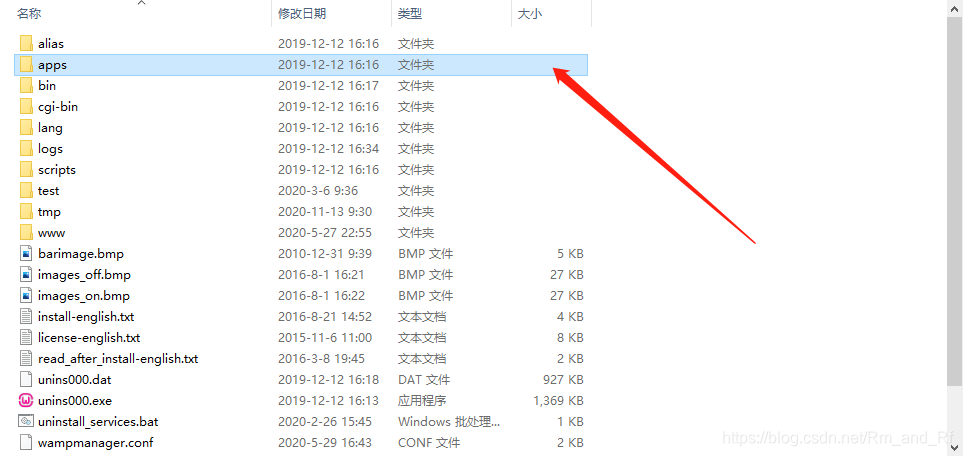The image size is (963, 456).
Task: Sort by the 名称 column header
Action: pos(29,13)
